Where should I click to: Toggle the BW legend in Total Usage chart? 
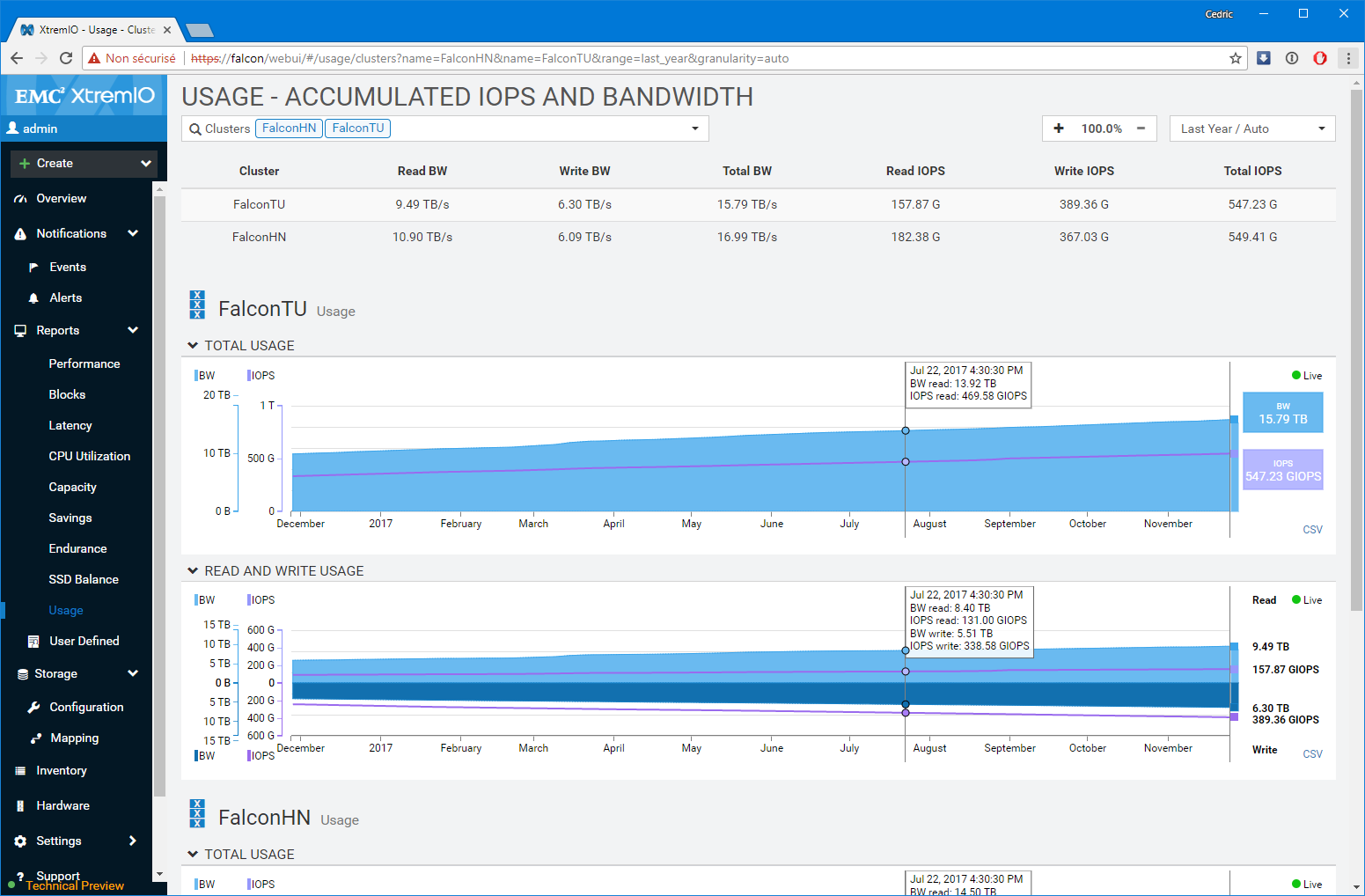click(x=205, y=376)
